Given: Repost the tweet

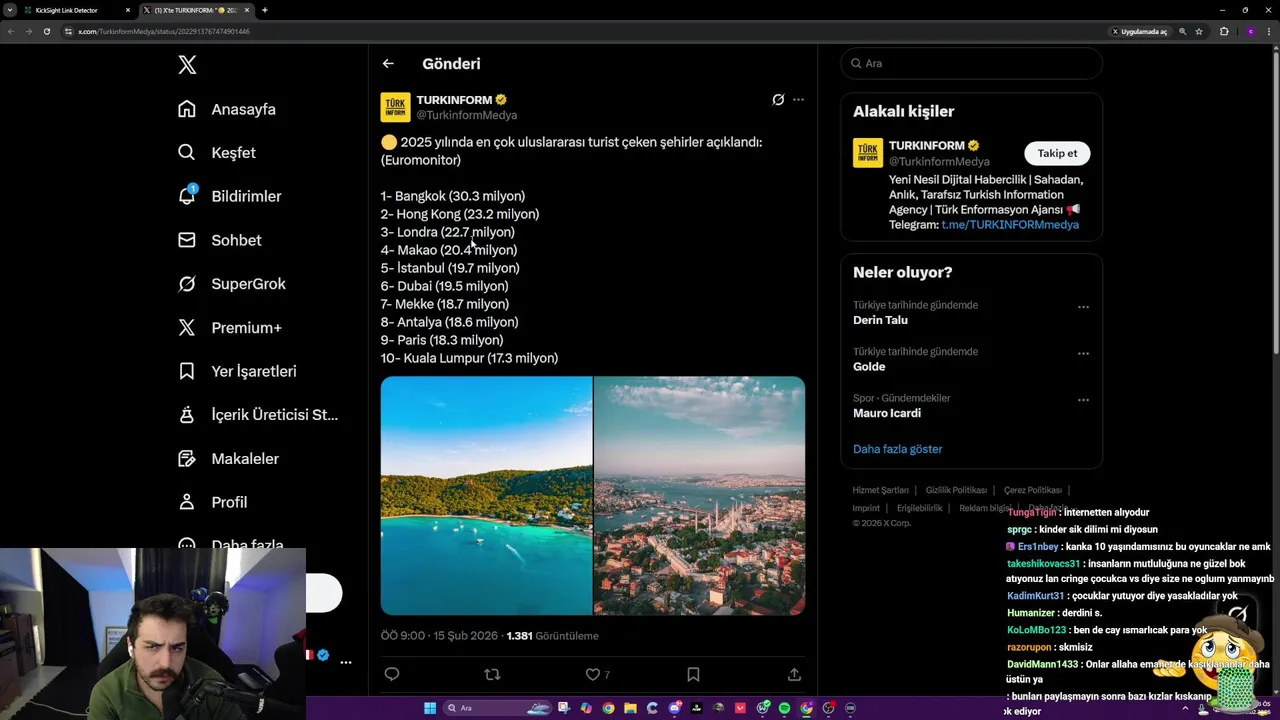Looking at the screenshot, I should [492, 674].
